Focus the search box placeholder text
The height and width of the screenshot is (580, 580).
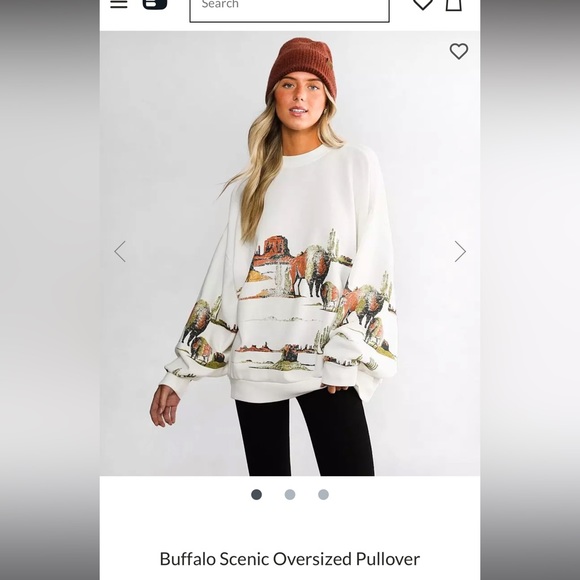pos(220,4)
